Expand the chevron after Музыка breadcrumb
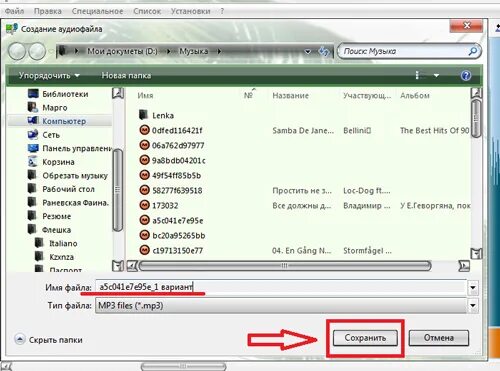Image resolution: width=500 pixels, height=371 pixels. pos(219,51)
